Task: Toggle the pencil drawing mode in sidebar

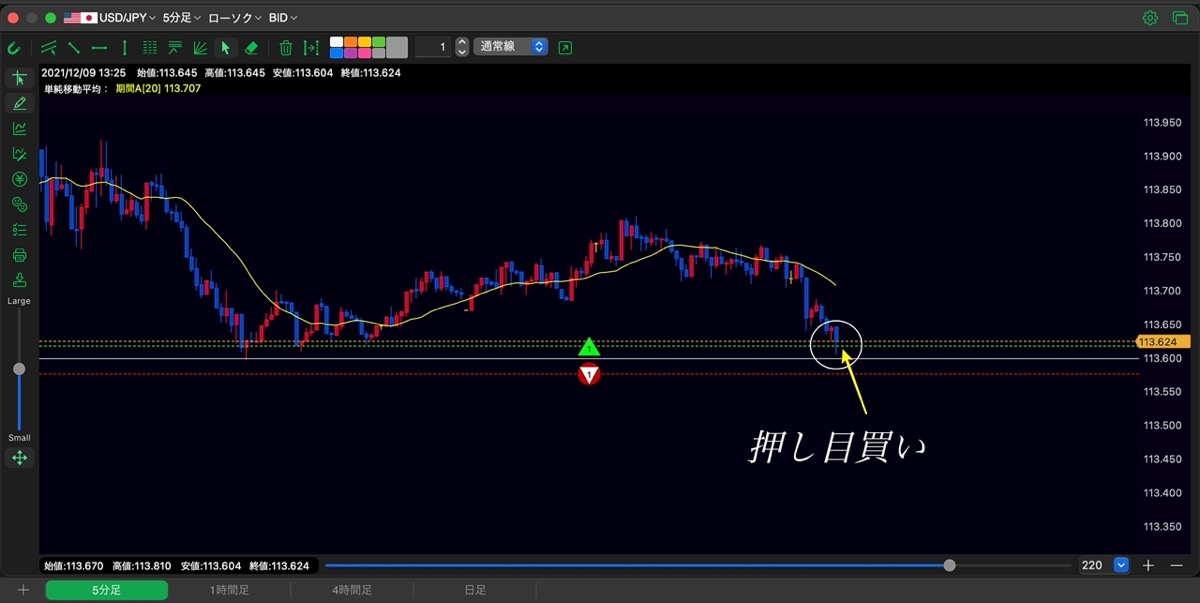Action: coord(19,103)
